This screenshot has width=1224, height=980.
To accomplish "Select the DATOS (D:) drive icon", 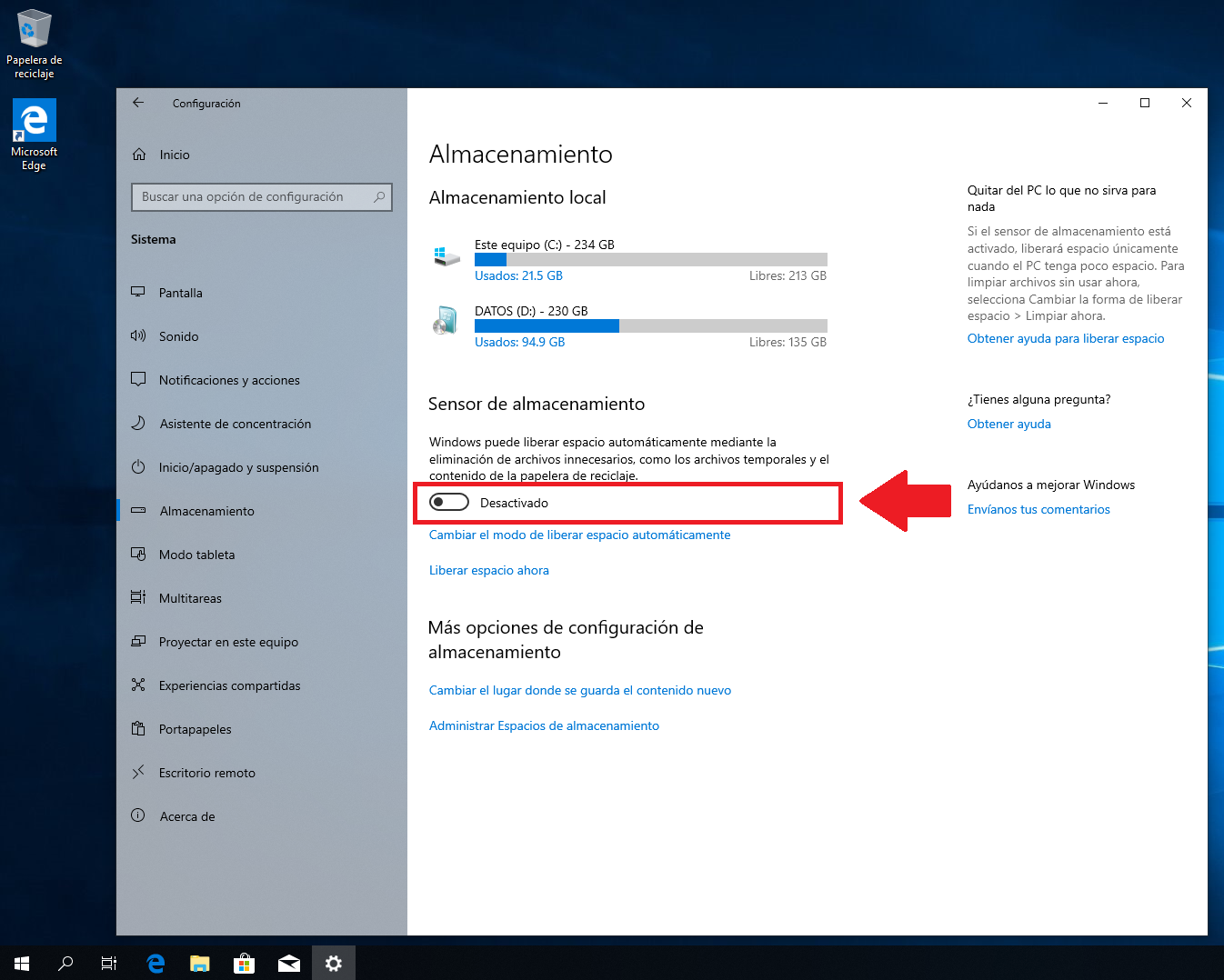I will (x=445, y=321).
